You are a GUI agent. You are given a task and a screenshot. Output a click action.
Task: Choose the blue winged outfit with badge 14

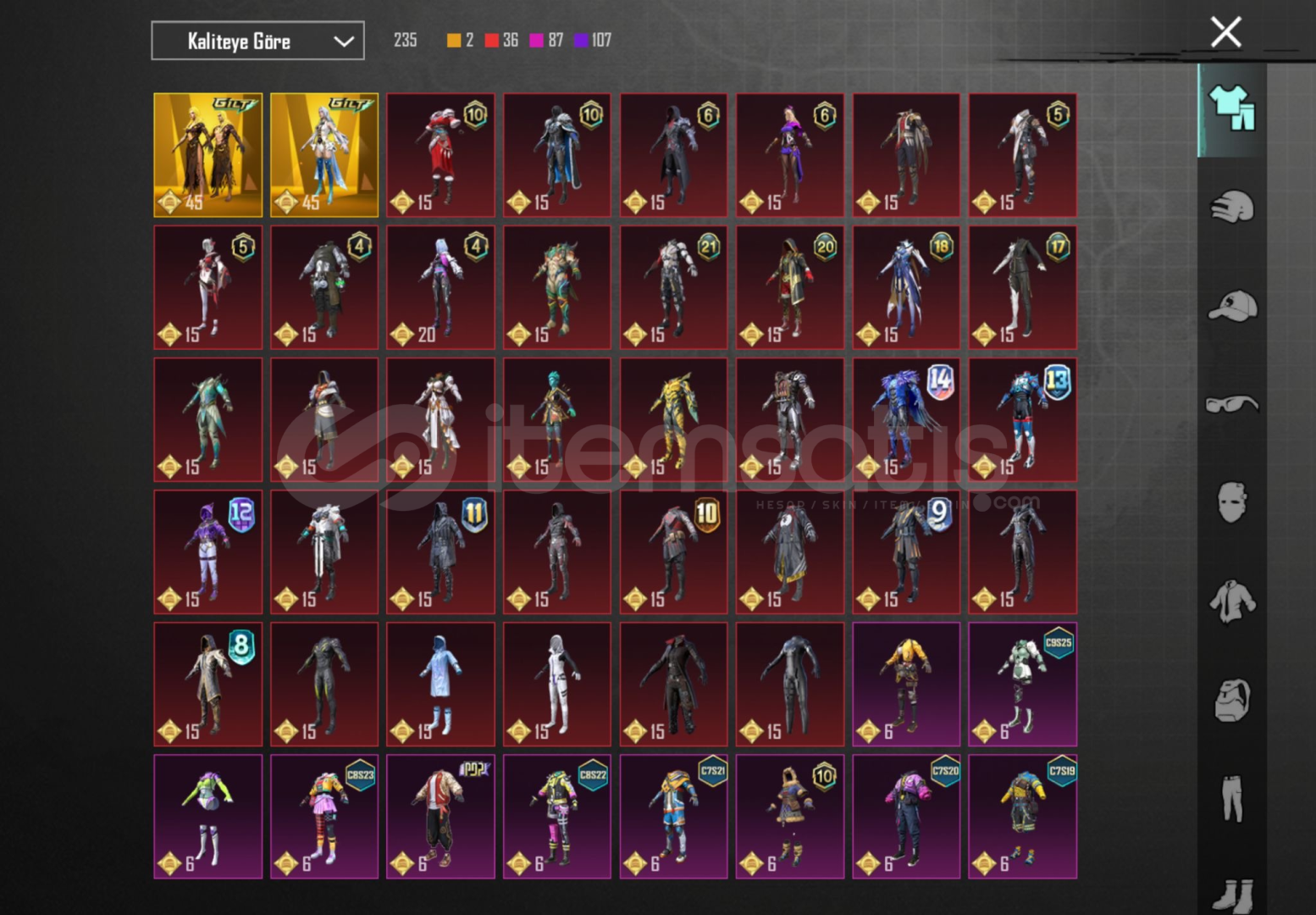[906, 419]
